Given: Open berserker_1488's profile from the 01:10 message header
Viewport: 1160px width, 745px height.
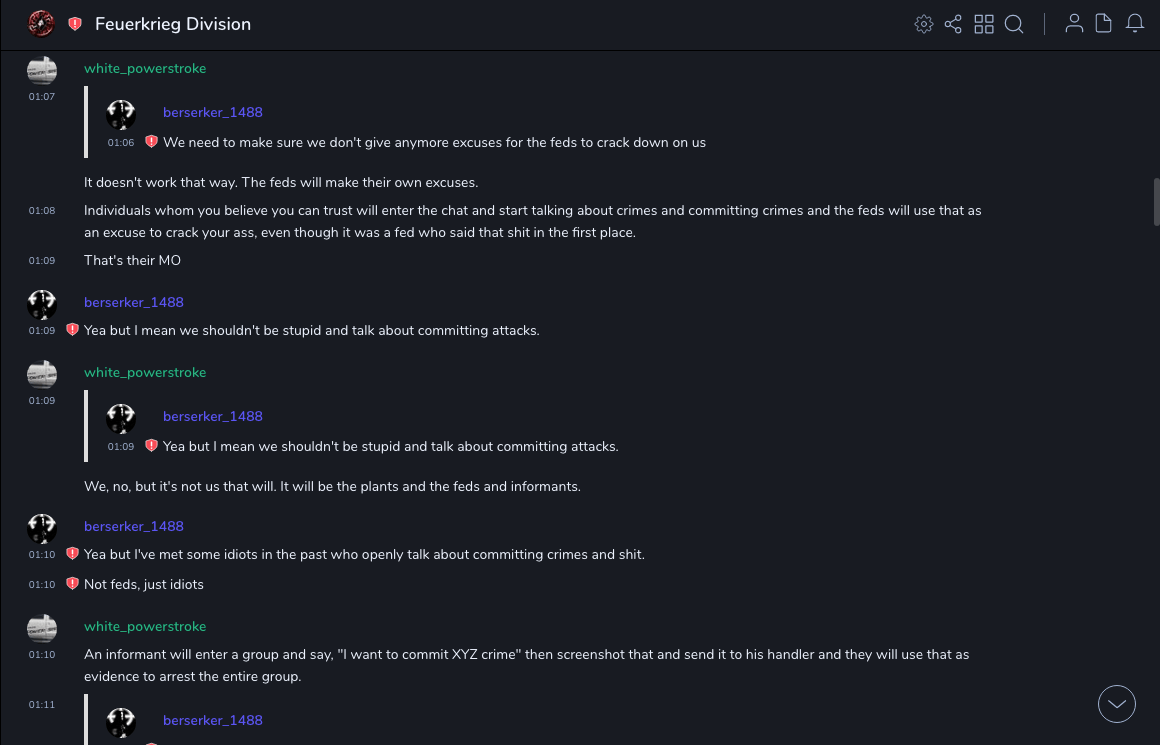Looking at the screenshot, I should [134, 526].
